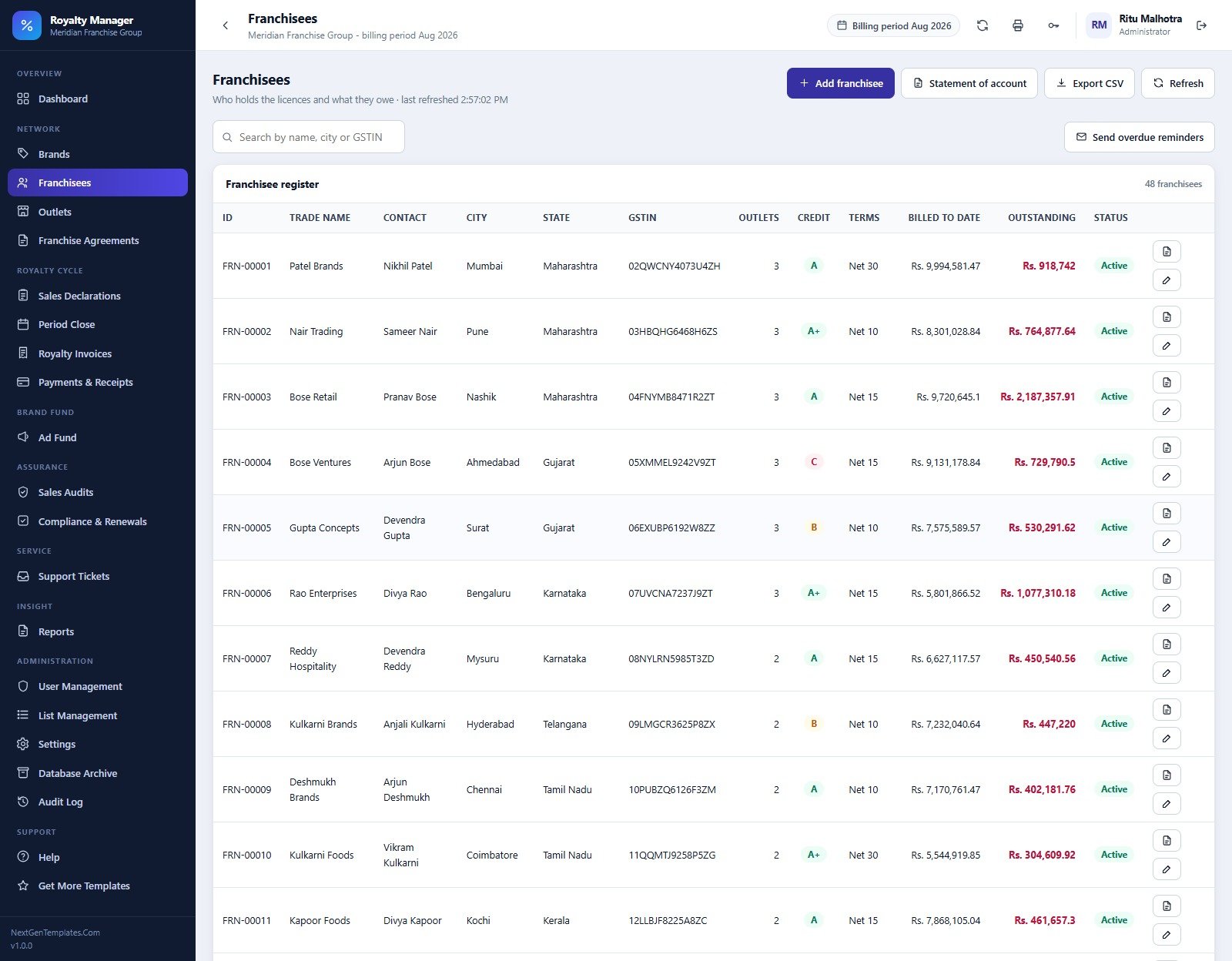
Task: Click edit pencil icon for Bose Ventures row
Action: click(x=1167, y=477)
